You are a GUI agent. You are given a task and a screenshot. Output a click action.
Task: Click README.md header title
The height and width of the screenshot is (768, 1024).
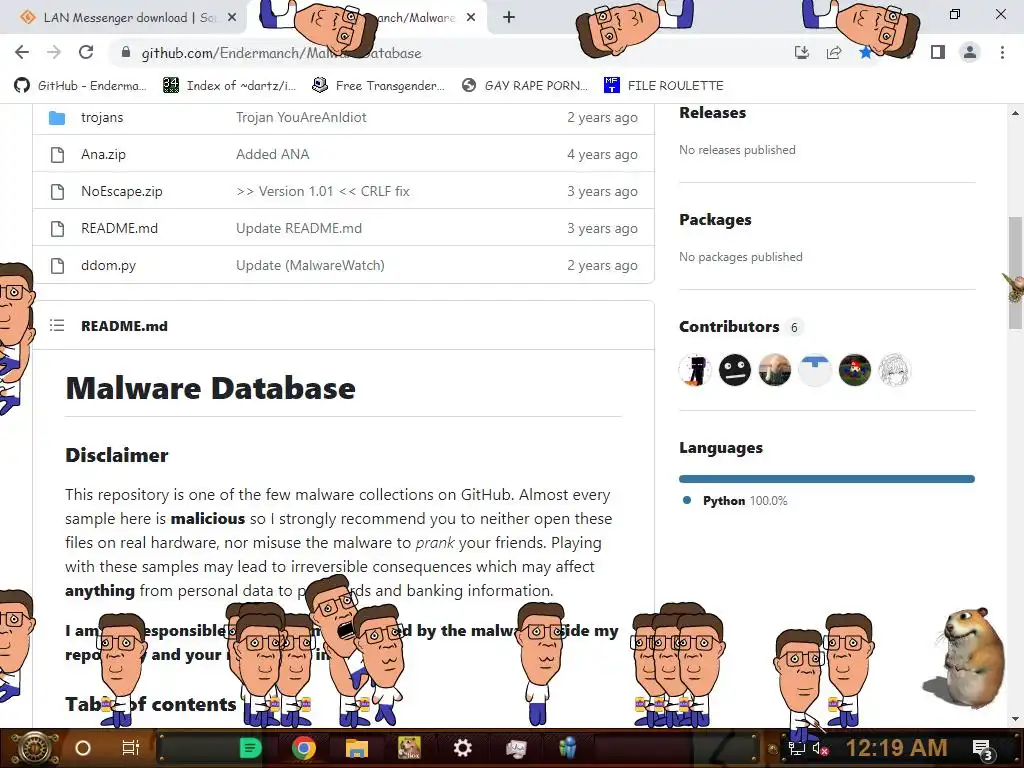tap(124, 326)
